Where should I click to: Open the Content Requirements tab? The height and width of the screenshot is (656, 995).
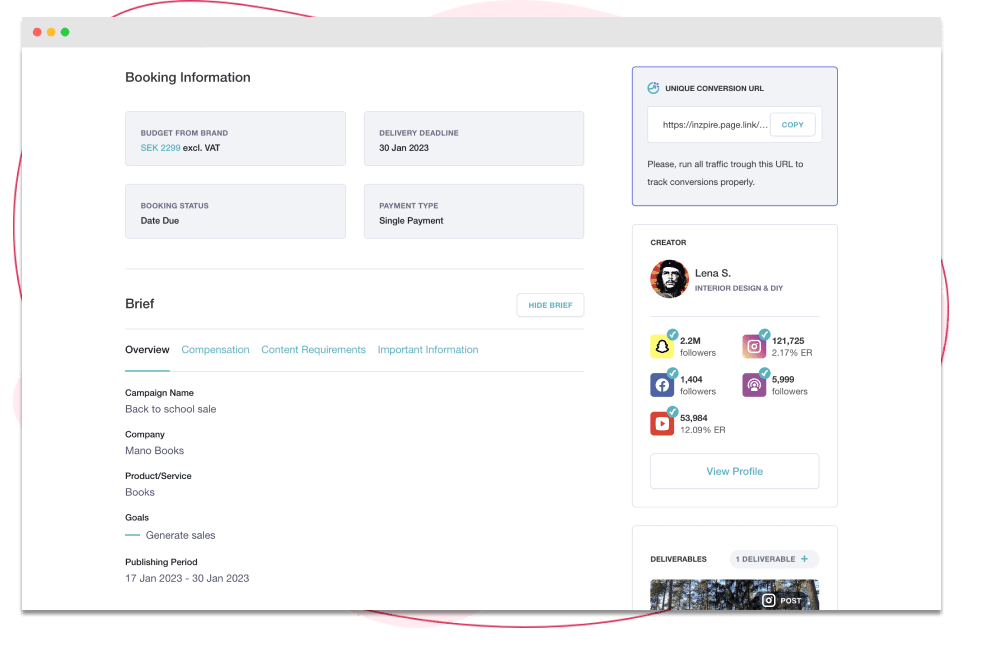313,350
